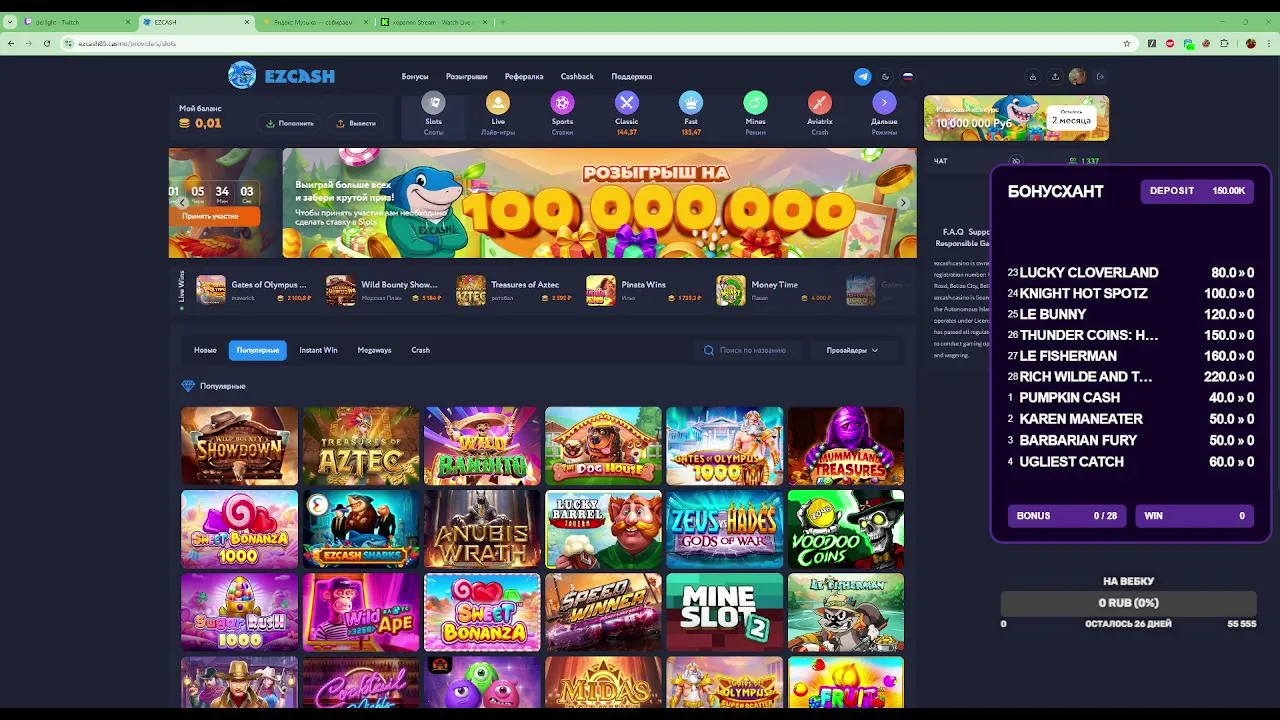The width and height of the screenshot is (1280, 720).
Task: Switch to the Twitch browser tab
Action: click(78, 21)
